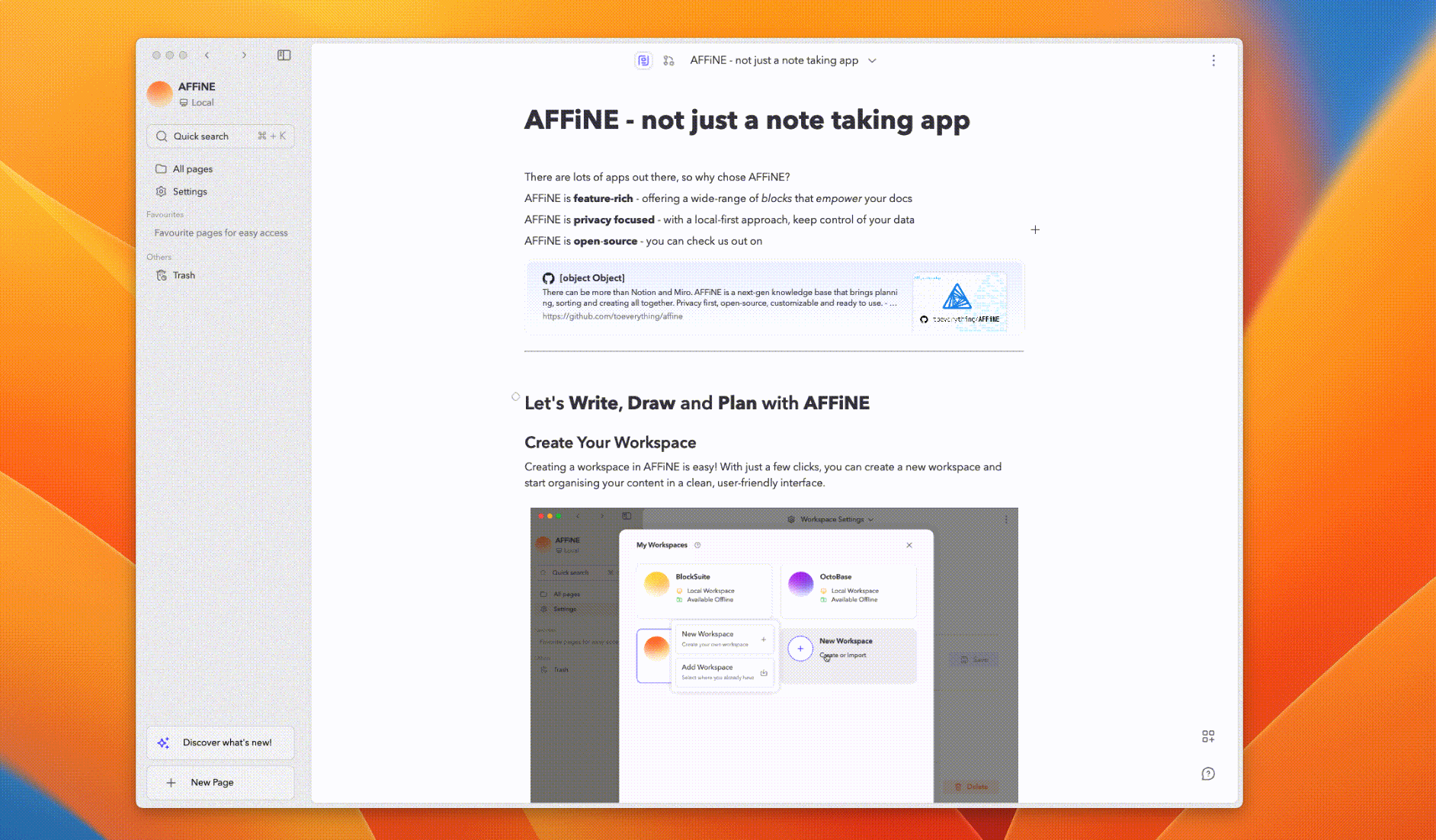
Task: Open the GitHub affine link URL
Action: (x=612, y=316)
